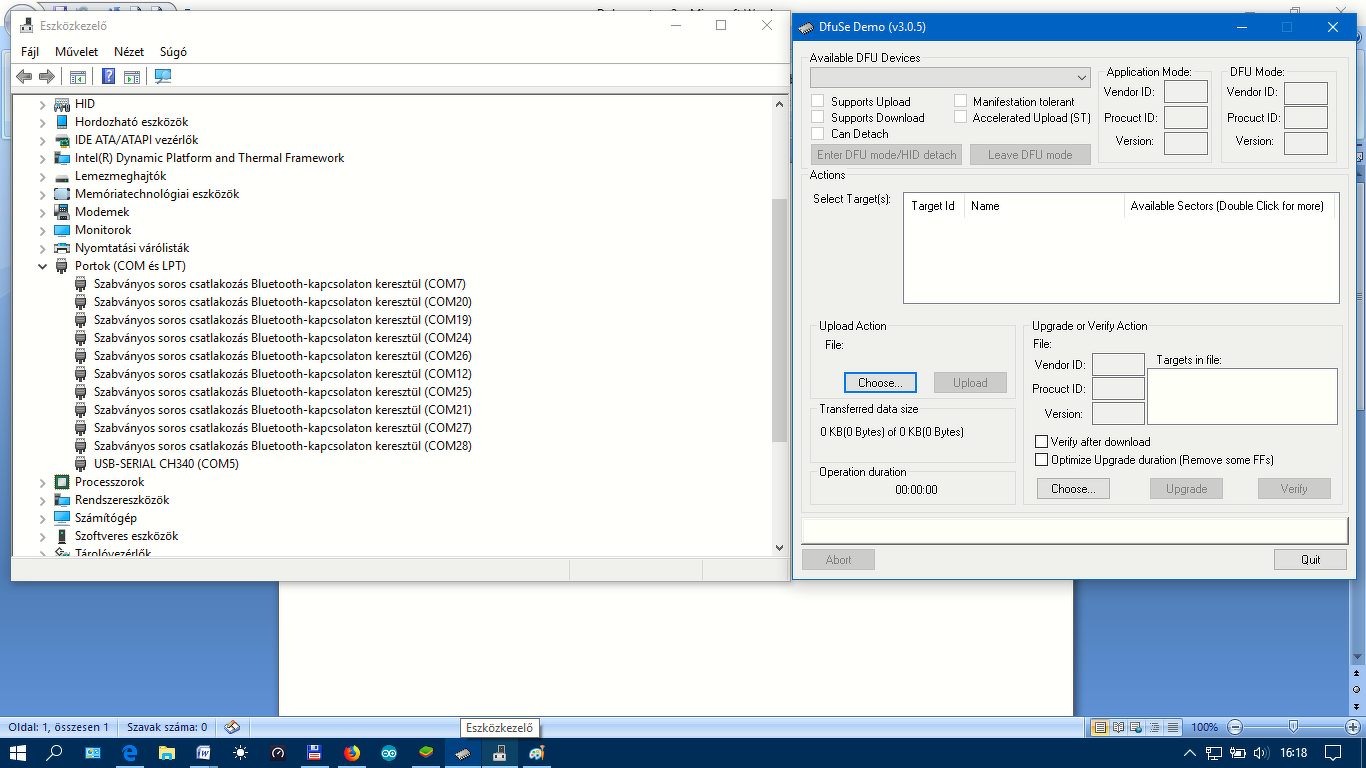
Task: Expand the Processzorok tree node
Action: coord(42,482)
